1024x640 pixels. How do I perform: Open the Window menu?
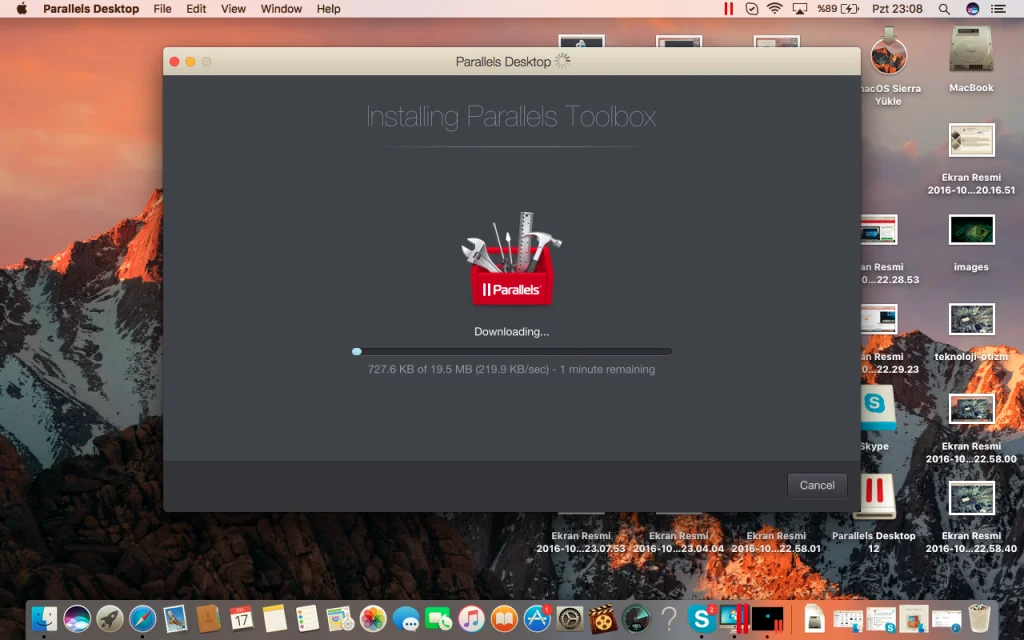point(281,9)
